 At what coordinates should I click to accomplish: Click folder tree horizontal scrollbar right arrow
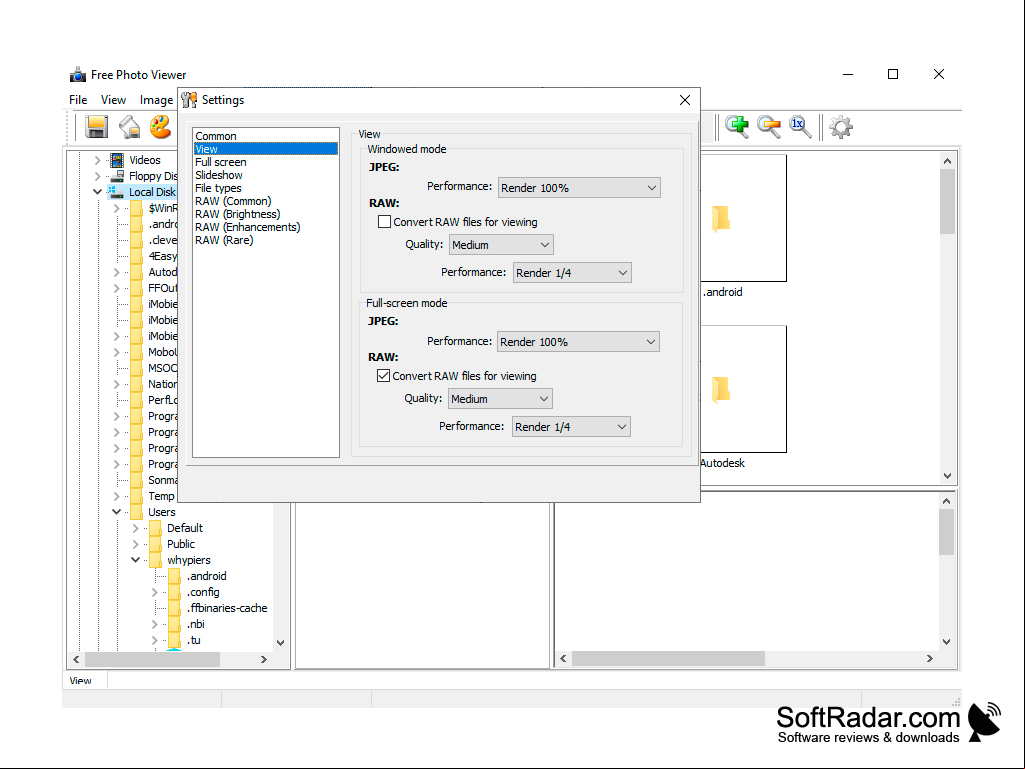263,660
